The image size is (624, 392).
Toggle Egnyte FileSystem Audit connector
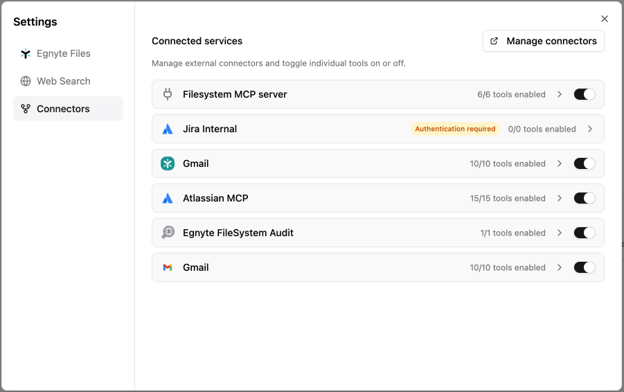(x=584, y=233)
